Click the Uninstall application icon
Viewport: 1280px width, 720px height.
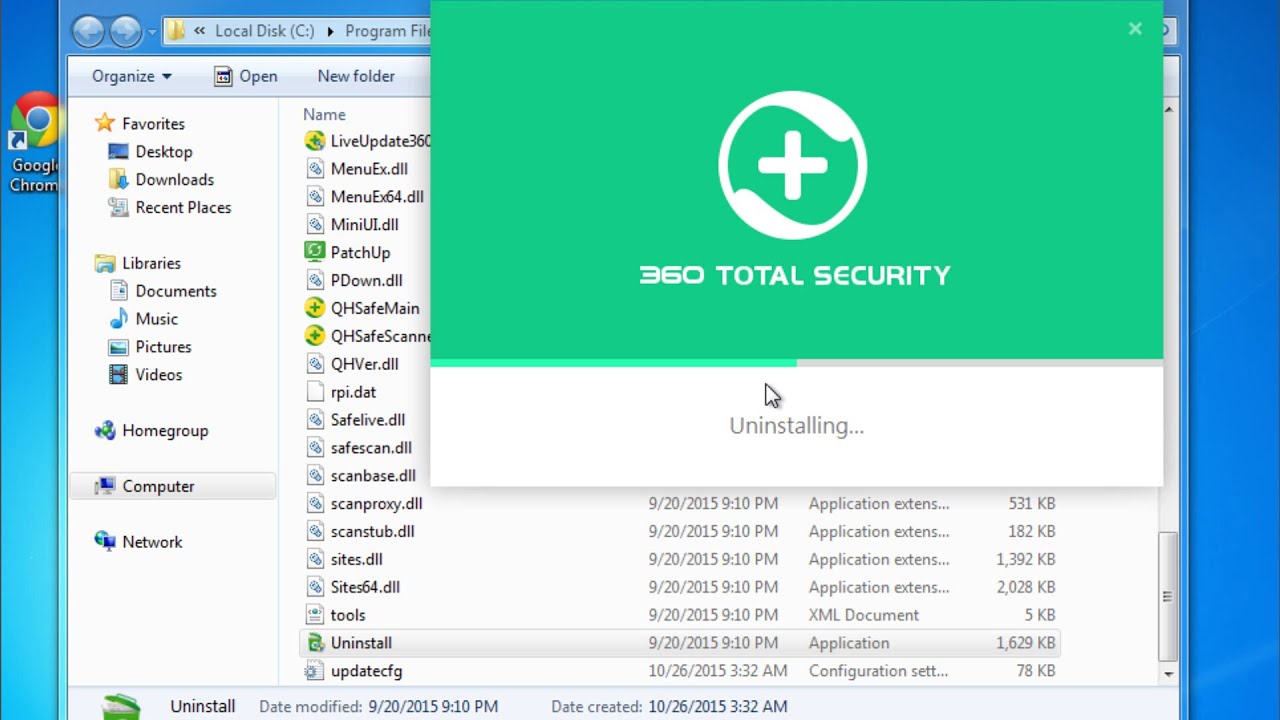pos(315,643)
